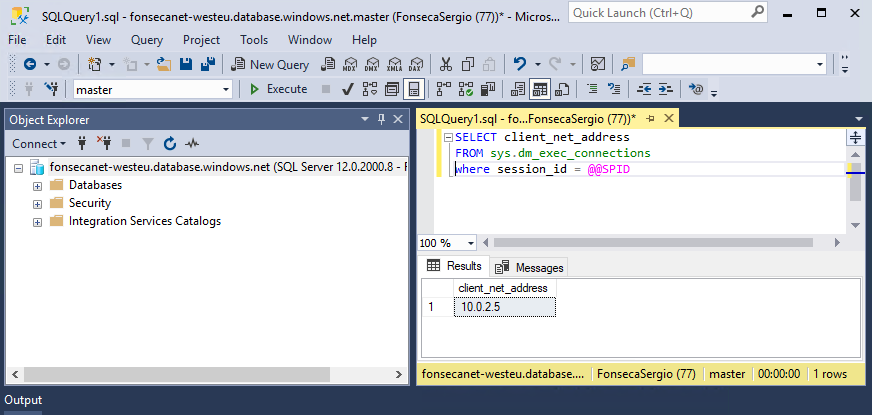This screenshot has height=415, width=872.
Task: Open a new DMX query
Action: (371, 65)
